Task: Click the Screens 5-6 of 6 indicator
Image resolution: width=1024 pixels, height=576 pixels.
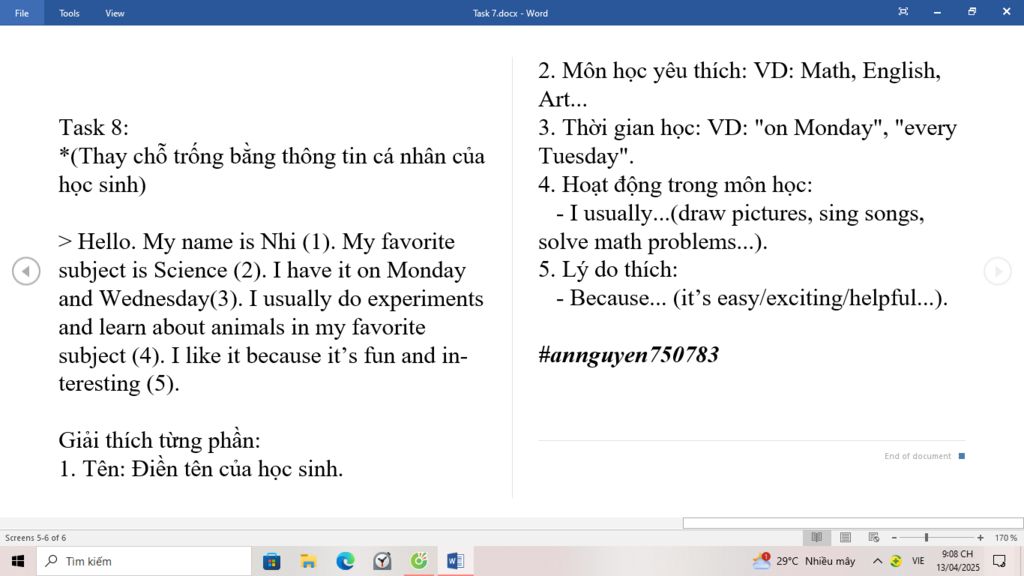Action: tap(35, 537)
